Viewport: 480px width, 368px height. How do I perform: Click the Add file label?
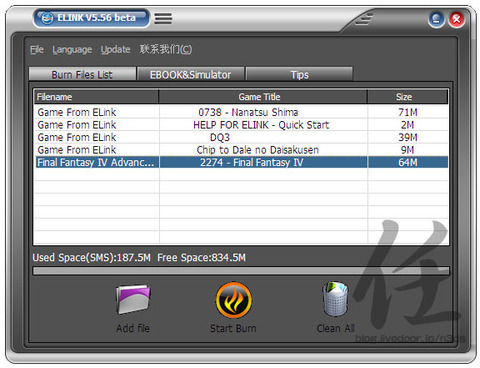click(x=133, y=328)
